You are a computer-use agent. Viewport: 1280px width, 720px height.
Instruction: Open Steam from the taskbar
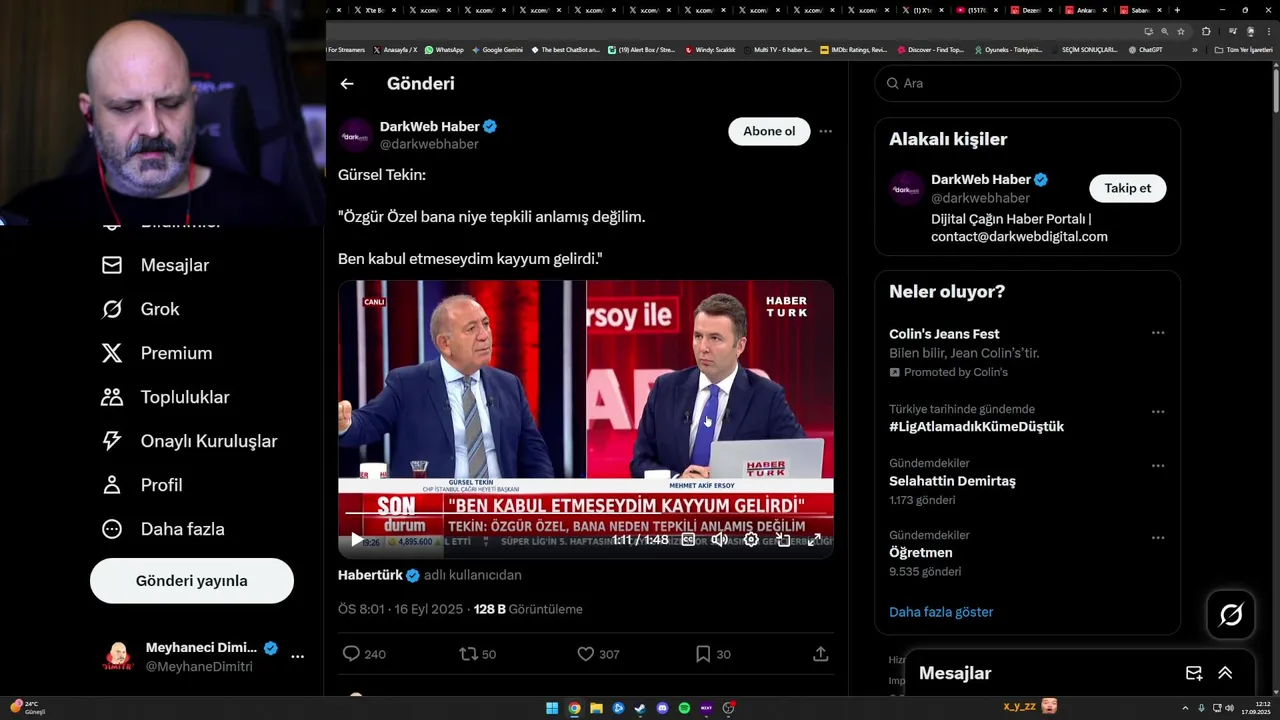(640, 708)
